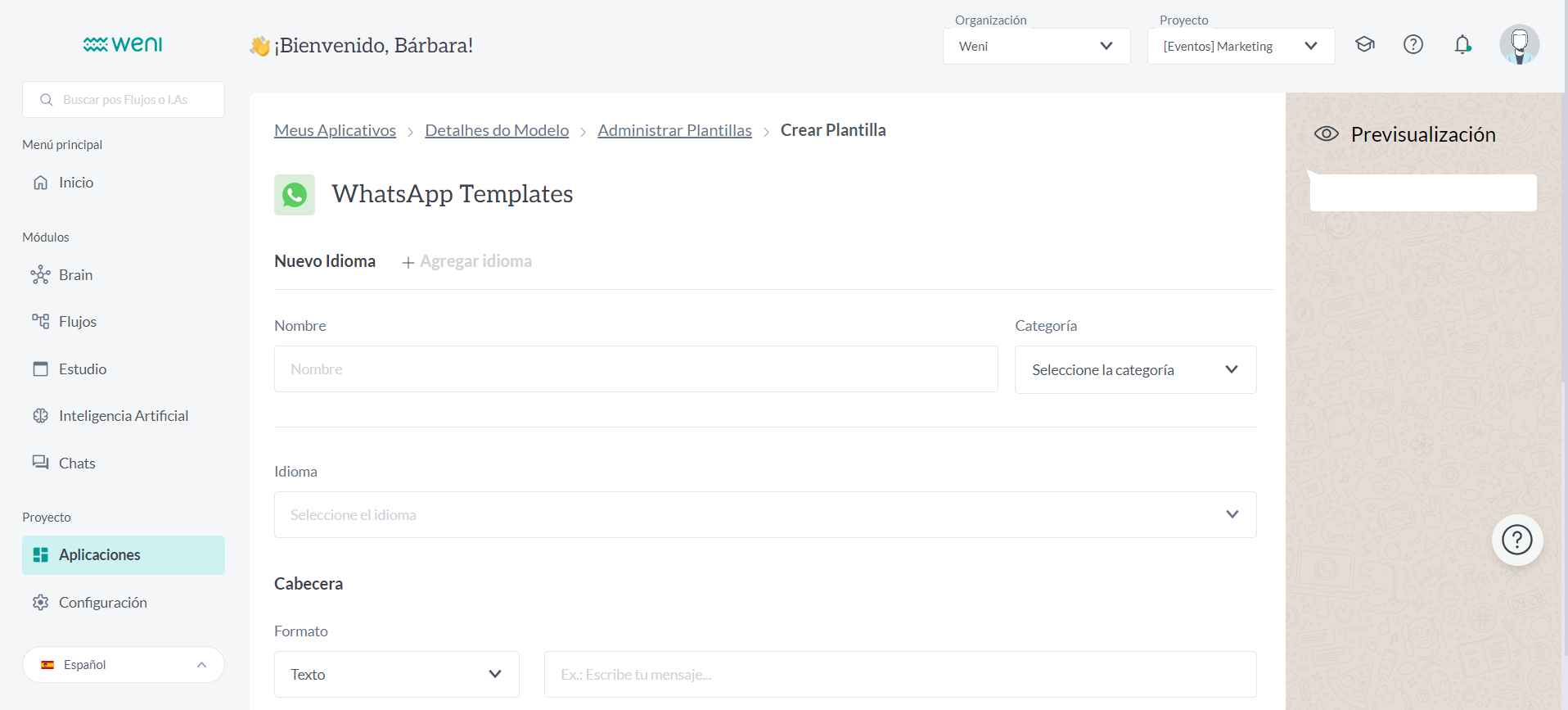Click the Previsualización eye icon

1327,134
